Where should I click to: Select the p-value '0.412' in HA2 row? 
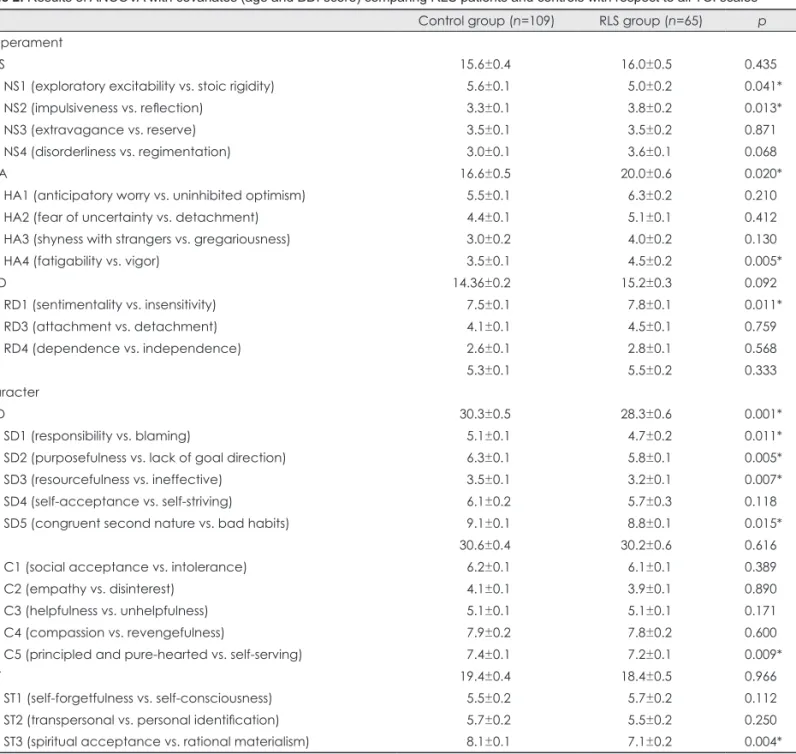point(760,217)
